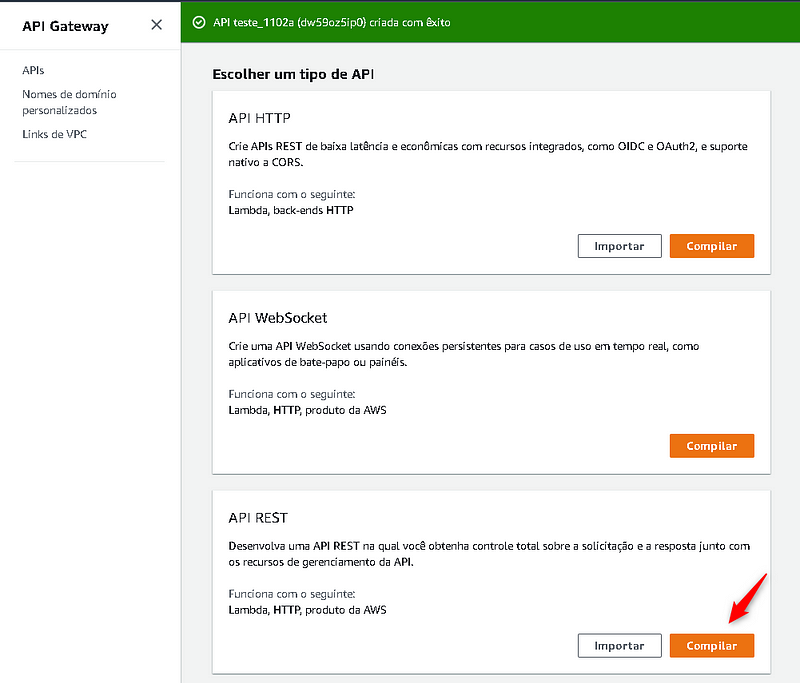Close the API Gateway side panel
The width and height of the screenshot is (800, 683).
pos(157,24)
